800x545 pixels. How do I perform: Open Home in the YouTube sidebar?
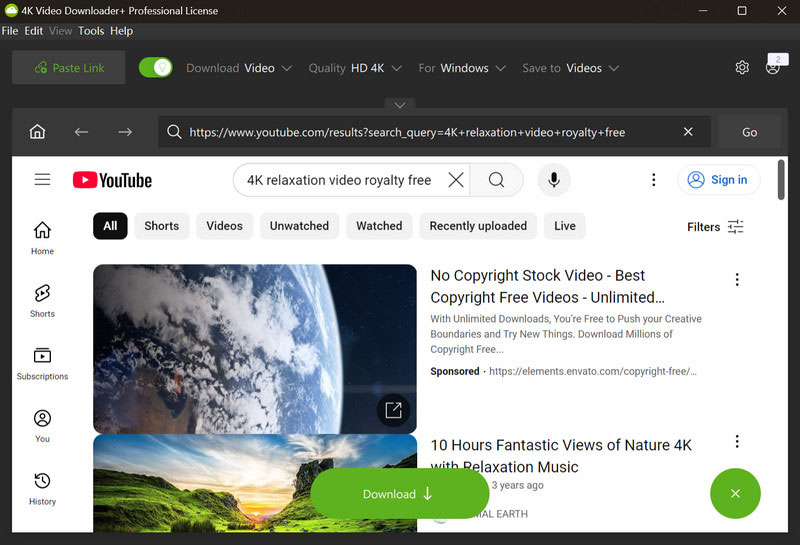pyautogui.click(x=42, y=238)
